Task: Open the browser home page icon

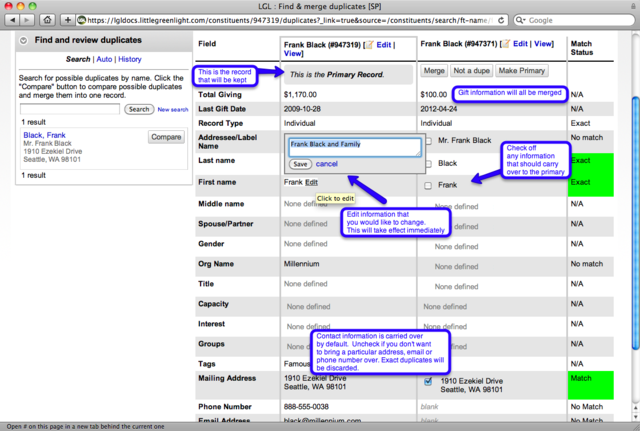Action: click(x=47, y=20)
